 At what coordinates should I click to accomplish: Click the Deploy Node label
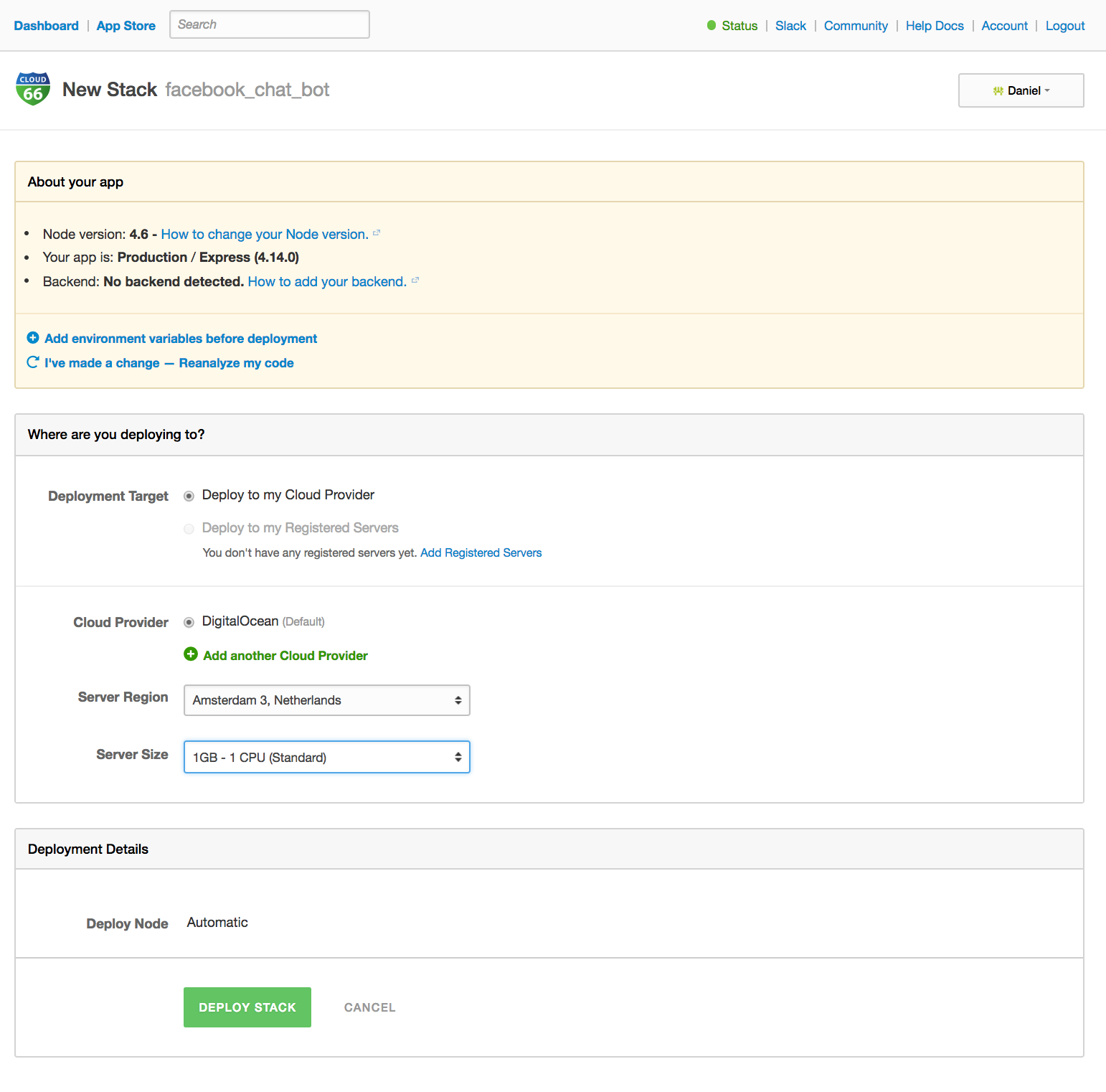click(x=127, y=924)
